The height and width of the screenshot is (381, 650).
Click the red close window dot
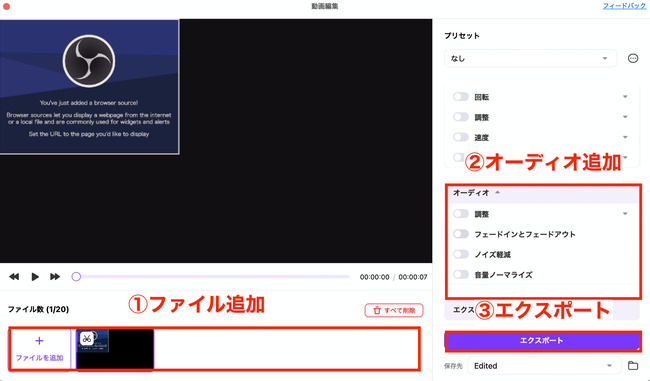pos(6,6)
